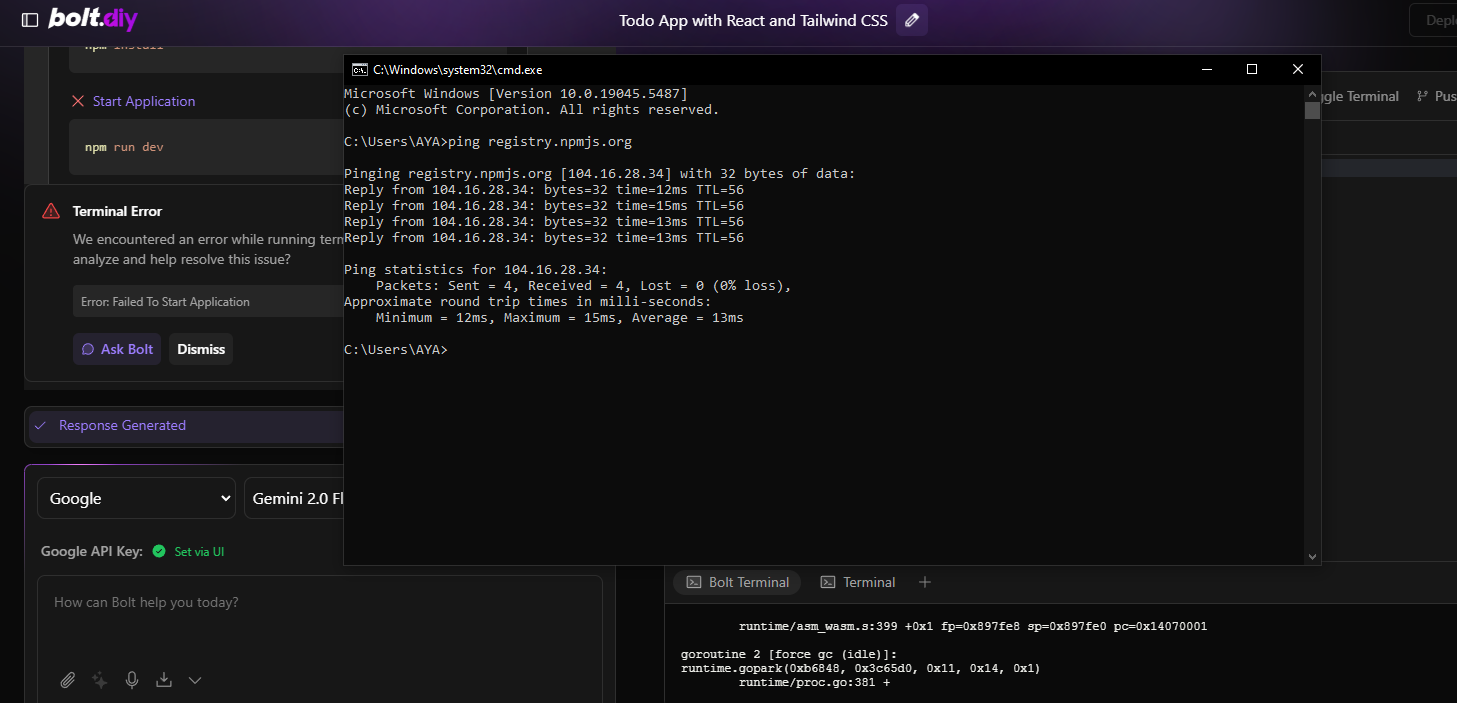
Task: Click the reply line showing time=12ms
Action: tap(544, 190)
